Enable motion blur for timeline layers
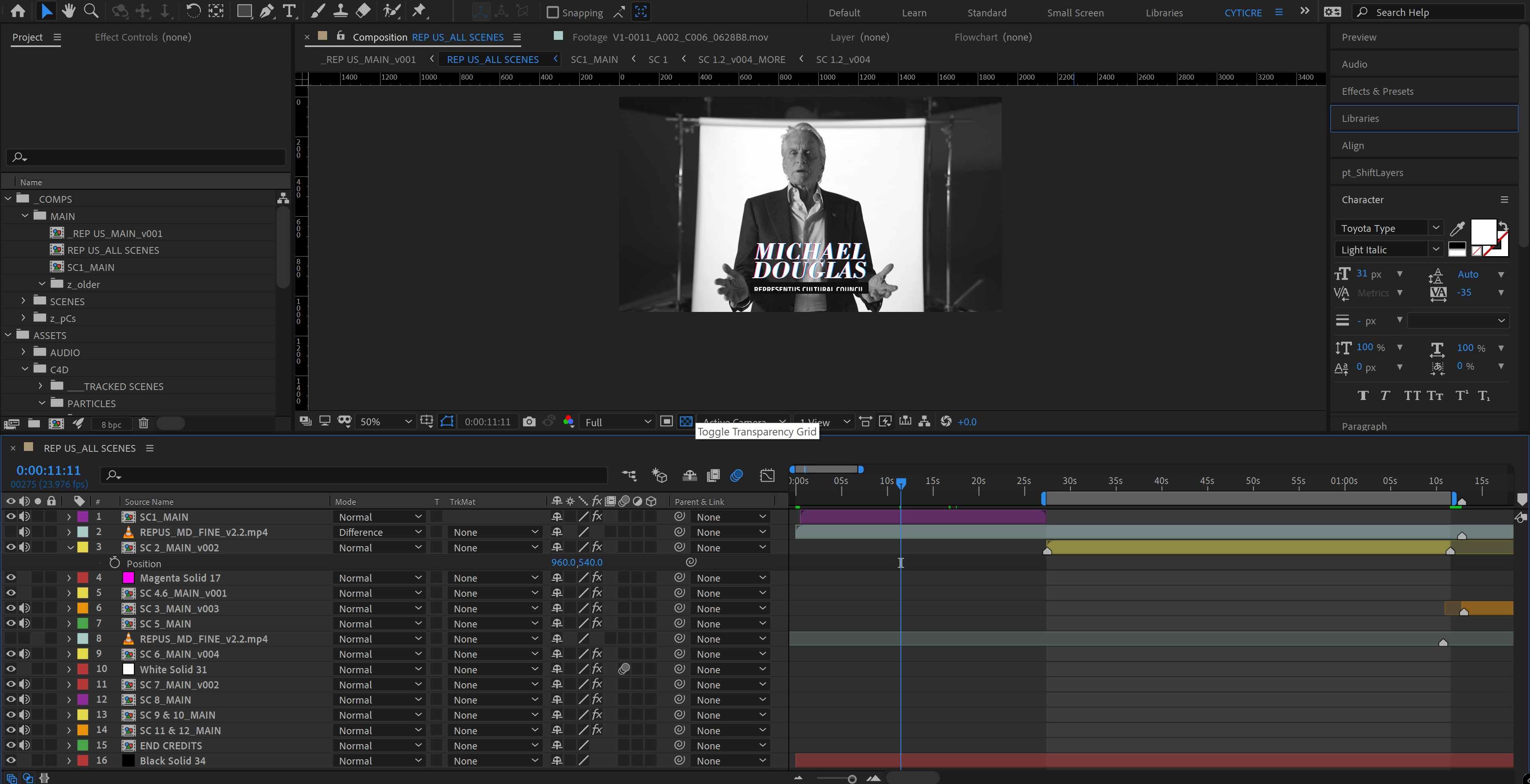 click(736, 475)
